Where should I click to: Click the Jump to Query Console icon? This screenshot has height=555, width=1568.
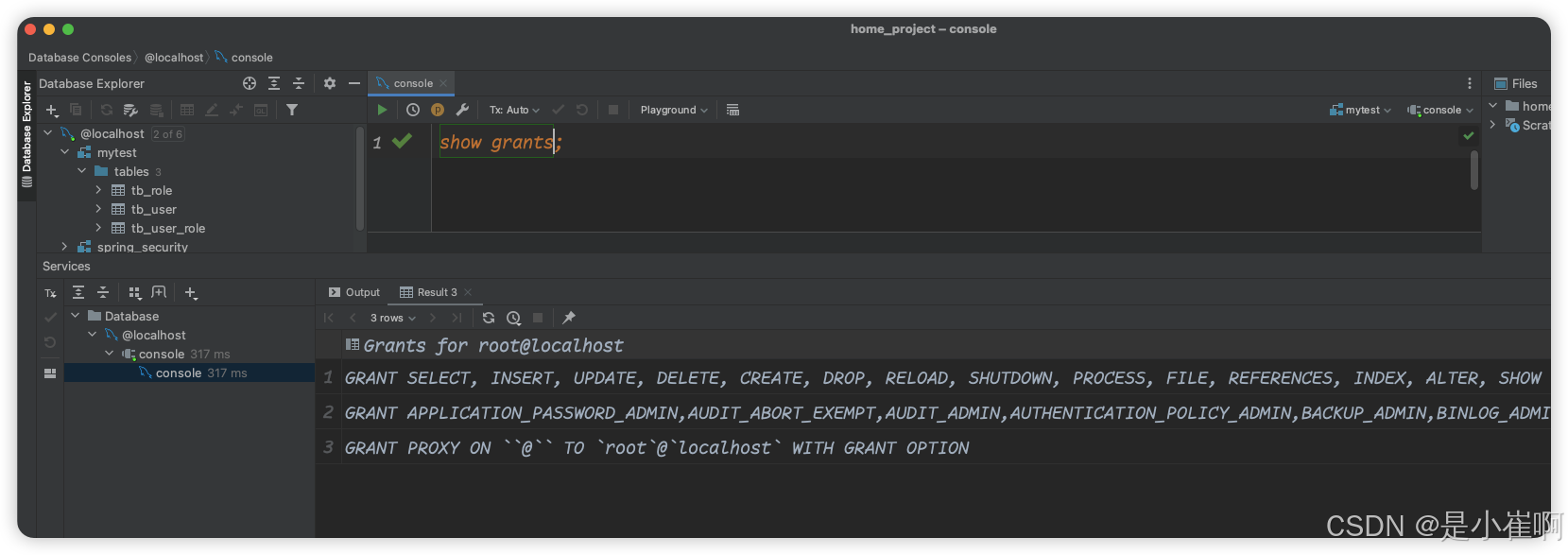pyautogui.click(x=261, y=110)
